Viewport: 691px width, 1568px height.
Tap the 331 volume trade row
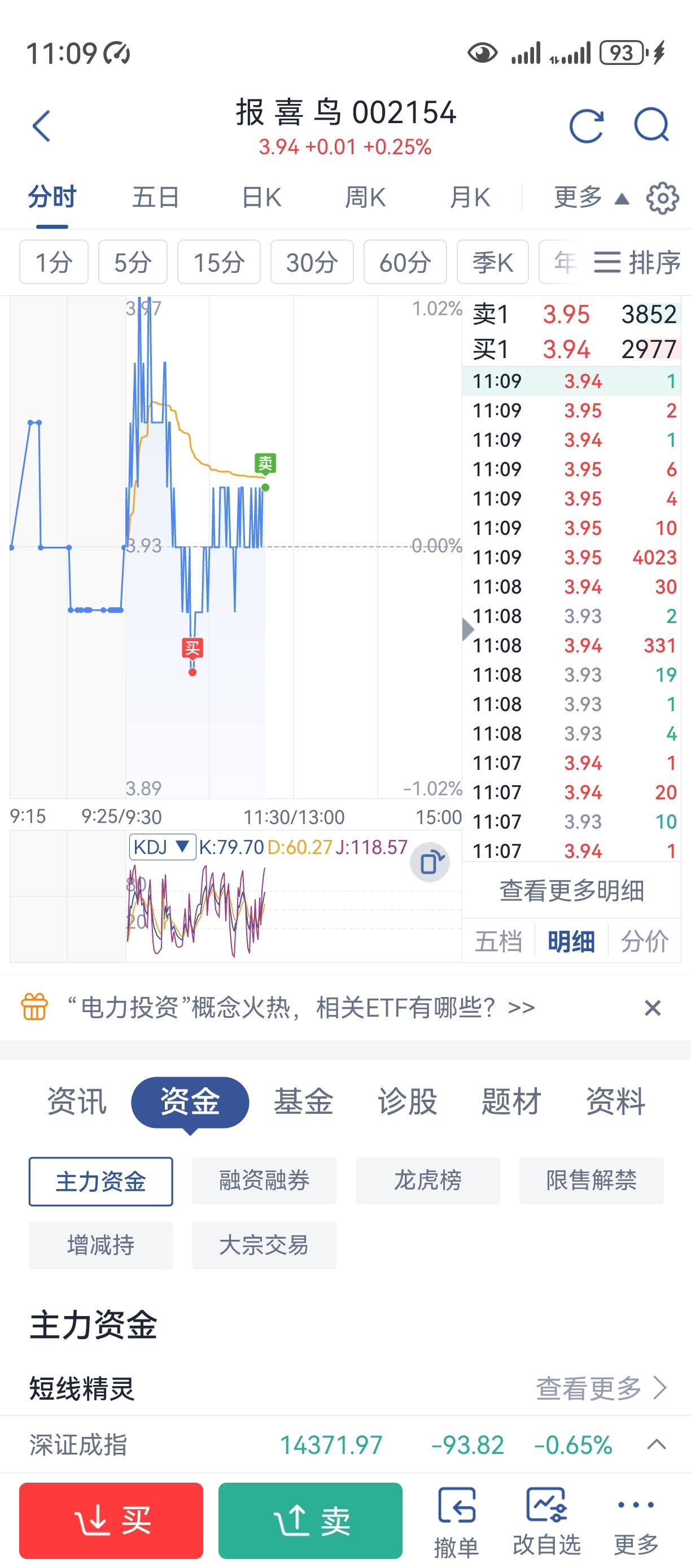(x=572, y=645)
